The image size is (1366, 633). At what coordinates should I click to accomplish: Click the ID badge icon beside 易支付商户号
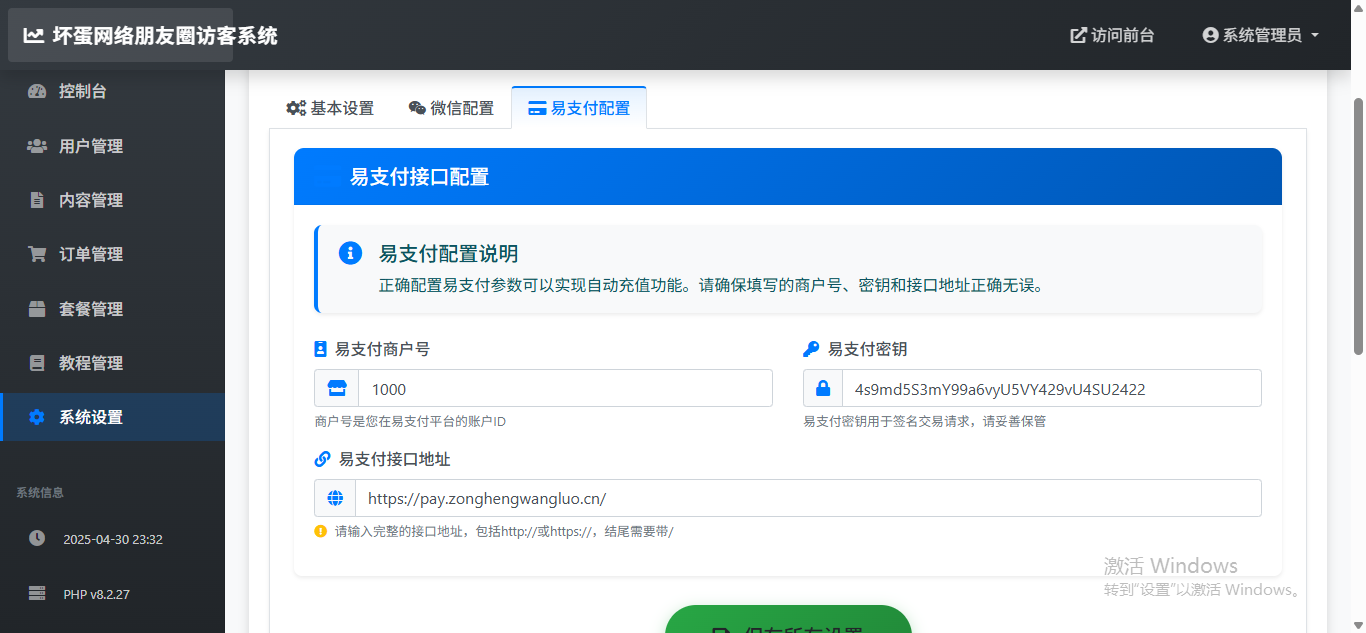[x=321, y=349]
